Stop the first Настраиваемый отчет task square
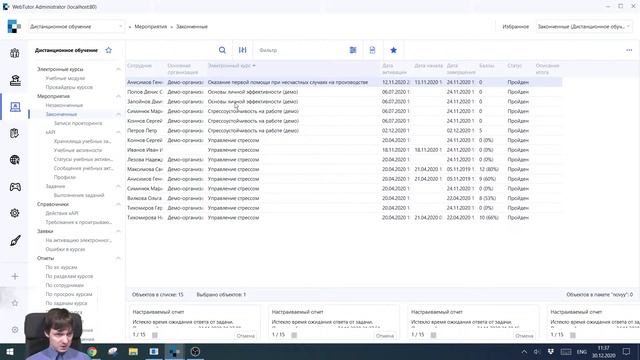This screenshot has height=360, width=640. (x=155, y=335)
